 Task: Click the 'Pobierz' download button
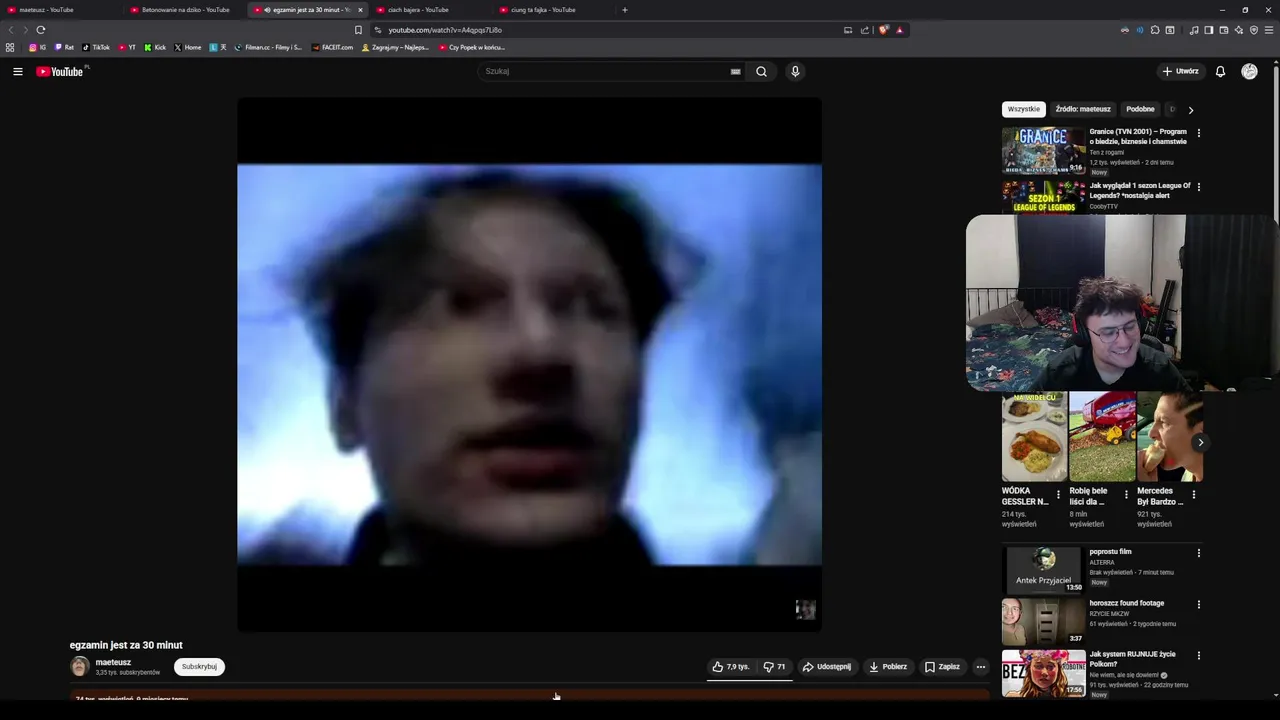(x=888, y=667)
